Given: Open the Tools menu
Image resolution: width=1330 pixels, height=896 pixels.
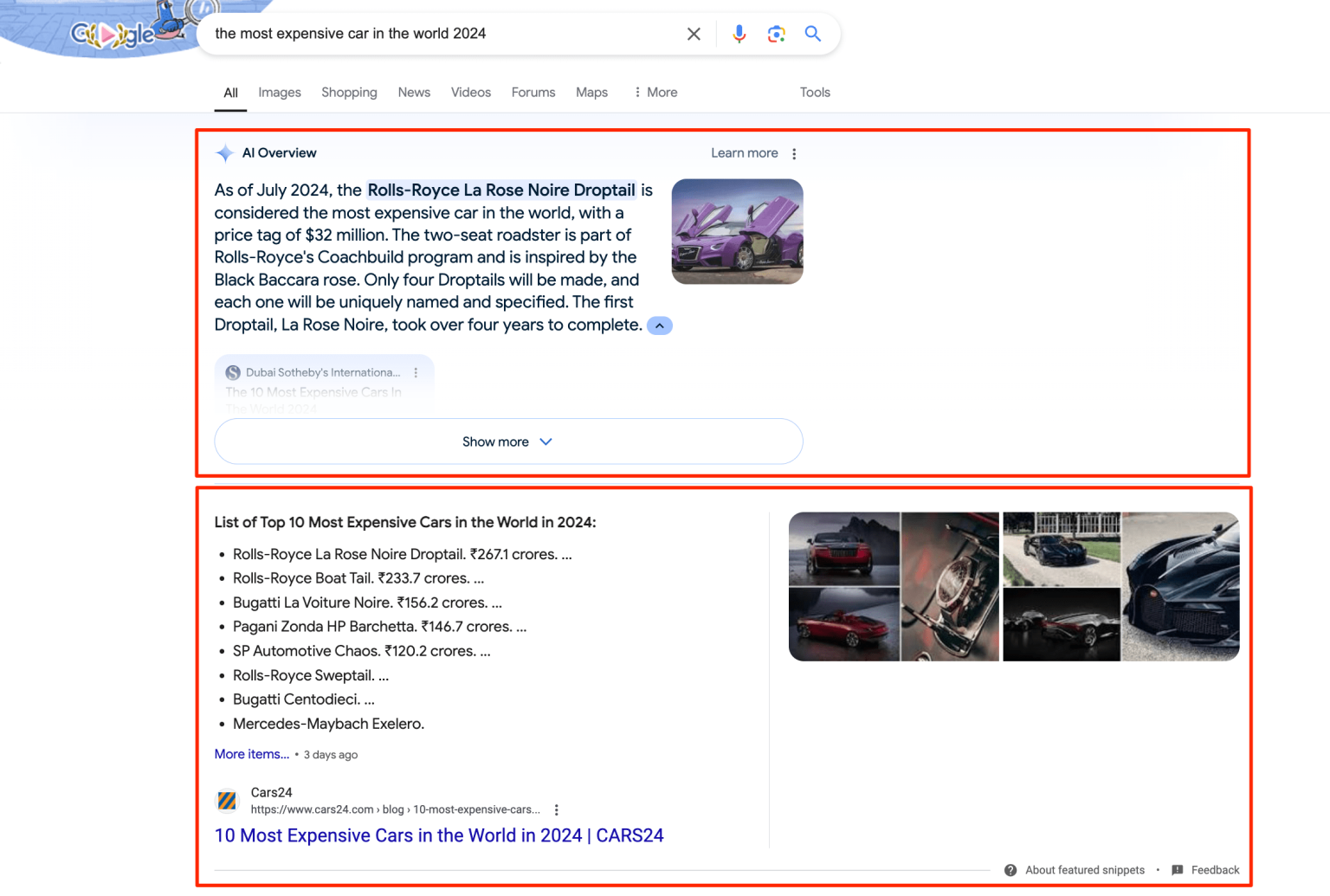Looking at the screenshot, I should click(814, 92).
